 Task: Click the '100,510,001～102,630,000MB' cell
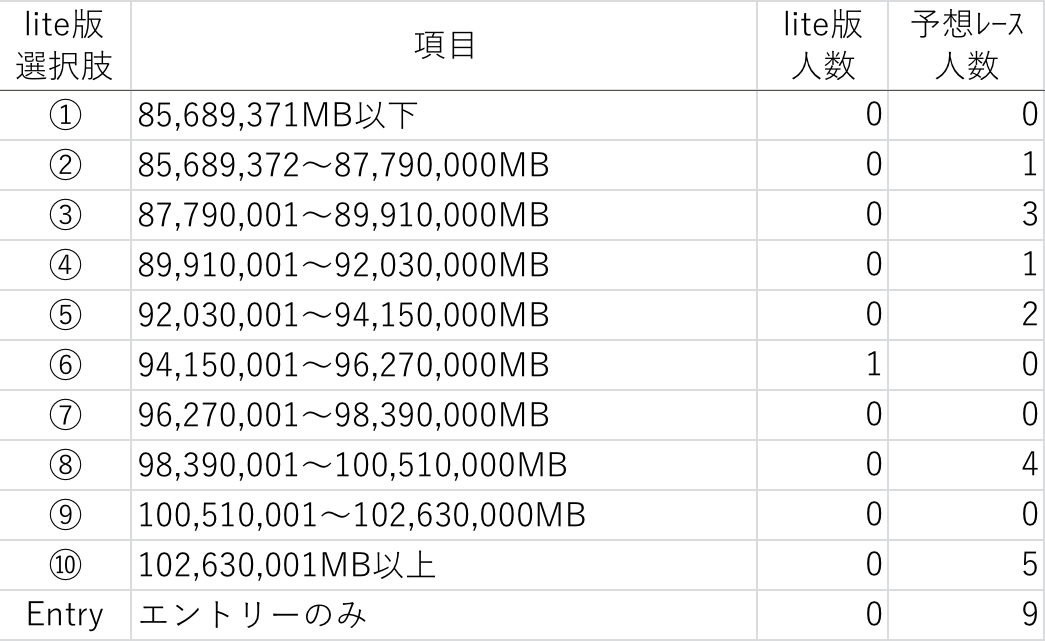point(361,516)
